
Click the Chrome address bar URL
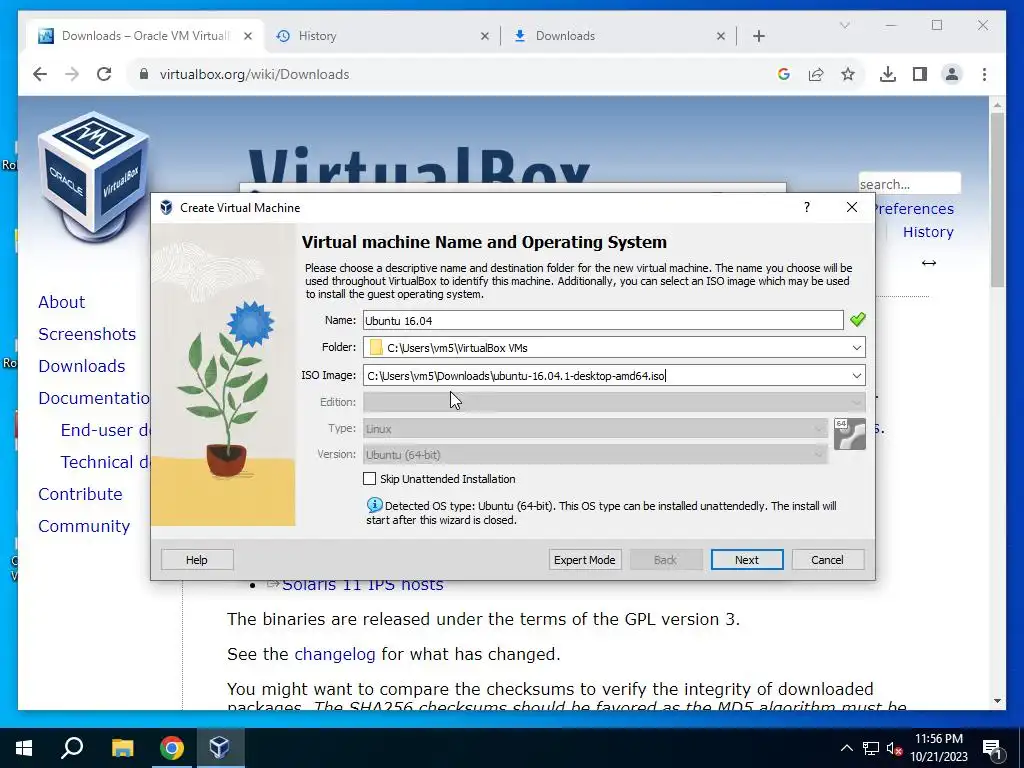pyautogui.click(x=255, y=74)
